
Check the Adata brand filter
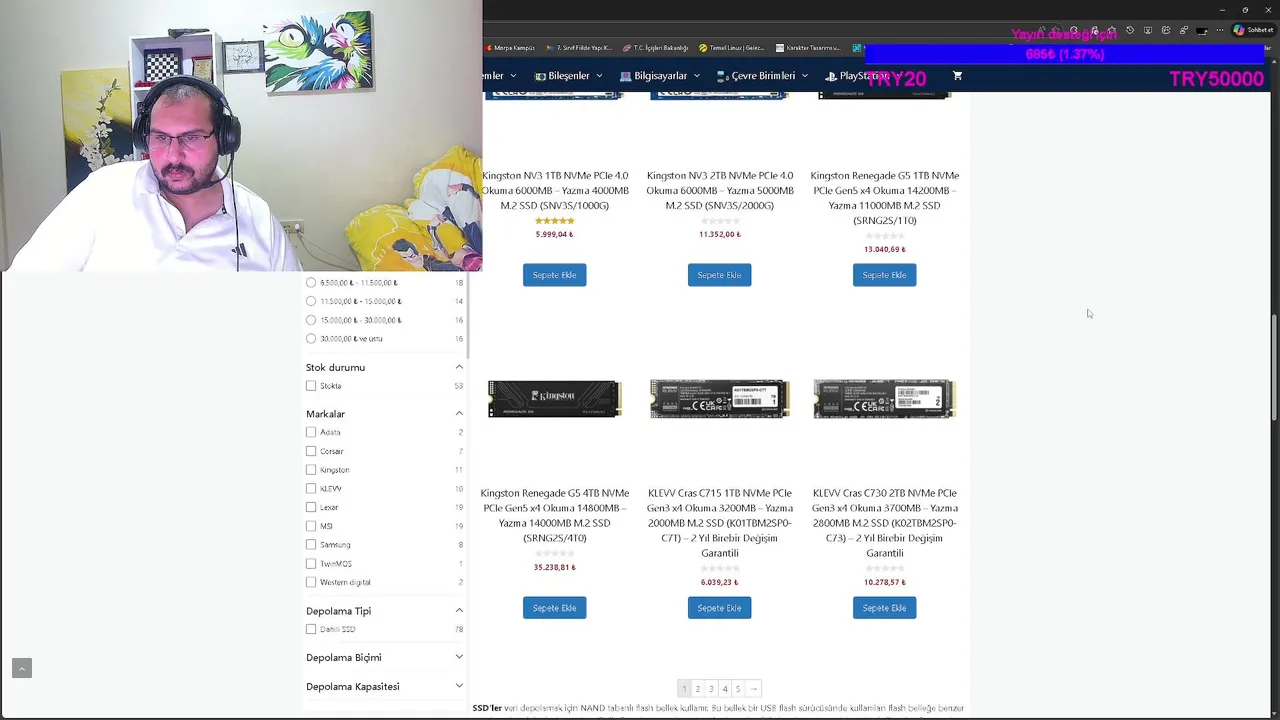pyautogui.click(x=311, y=432)
